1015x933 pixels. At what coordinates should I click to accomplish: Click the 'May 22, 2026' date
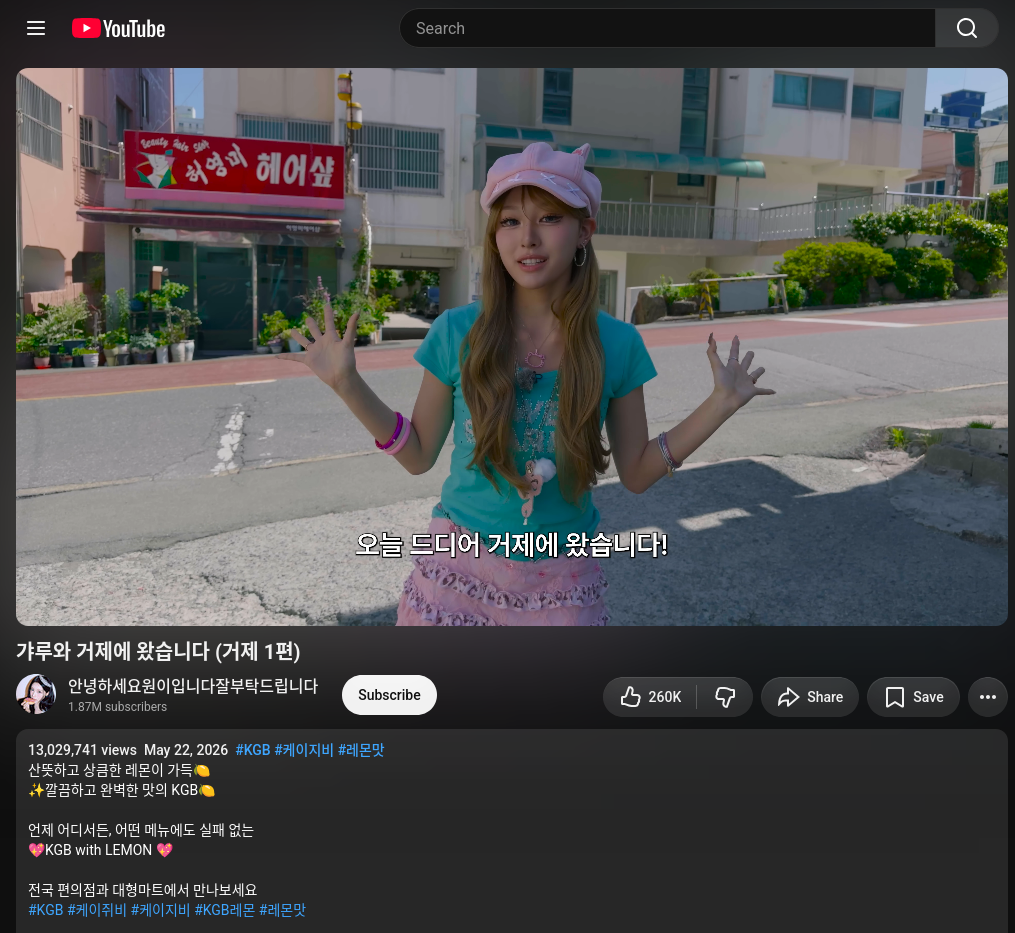[186, 750]
